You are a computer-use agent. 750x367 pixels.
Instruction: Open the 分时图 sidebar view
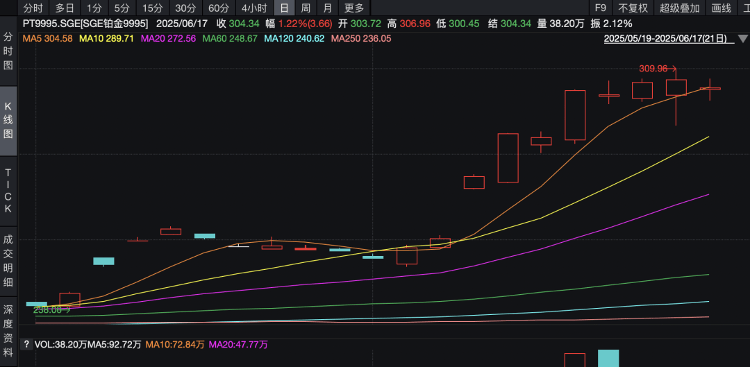pos(8,51)
